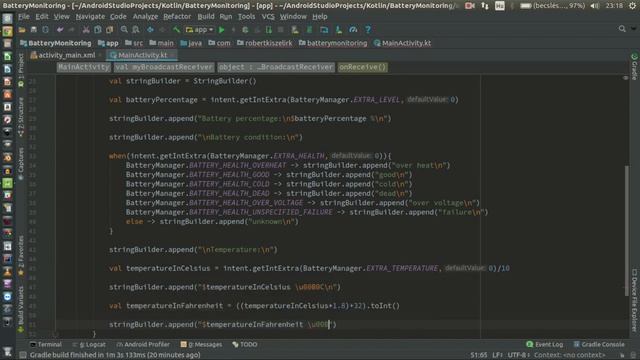Open the SDK Manager icon
This screenshot has width=640, height=360.
coord(339,30)
